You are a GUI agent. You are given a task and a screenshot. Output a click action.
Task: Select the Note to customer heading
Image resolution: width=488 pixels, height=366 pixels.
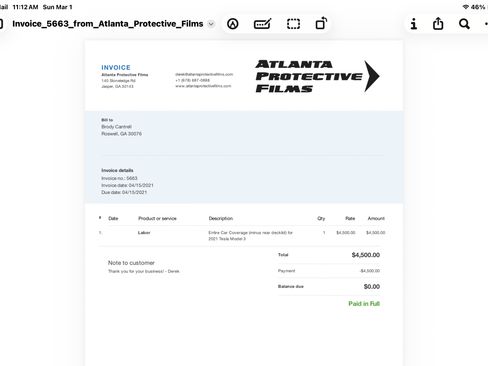[x=131, y=263]
